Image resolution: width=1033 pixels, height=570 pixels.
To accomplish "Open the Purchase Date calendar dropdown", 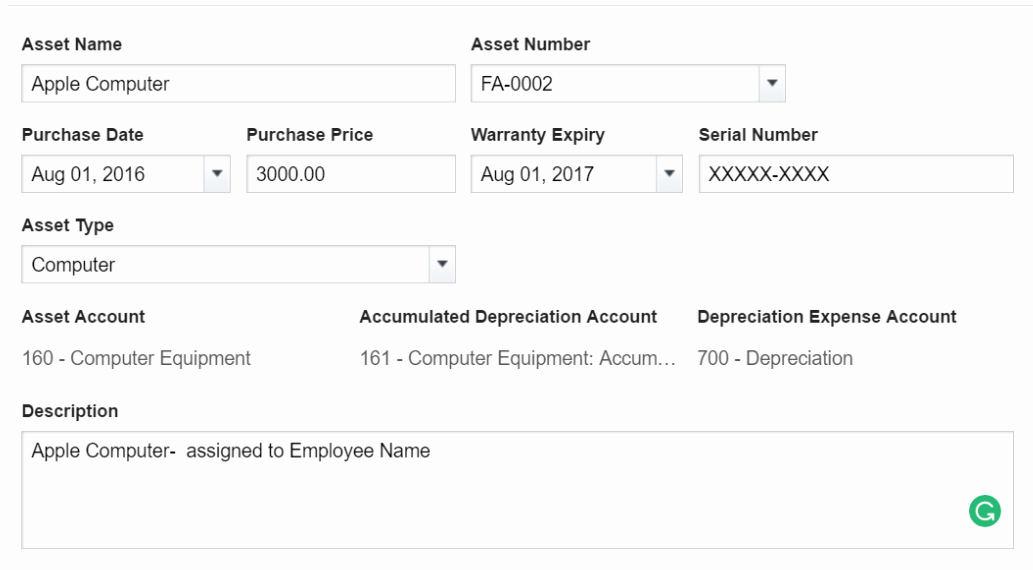I will [217, 174].
